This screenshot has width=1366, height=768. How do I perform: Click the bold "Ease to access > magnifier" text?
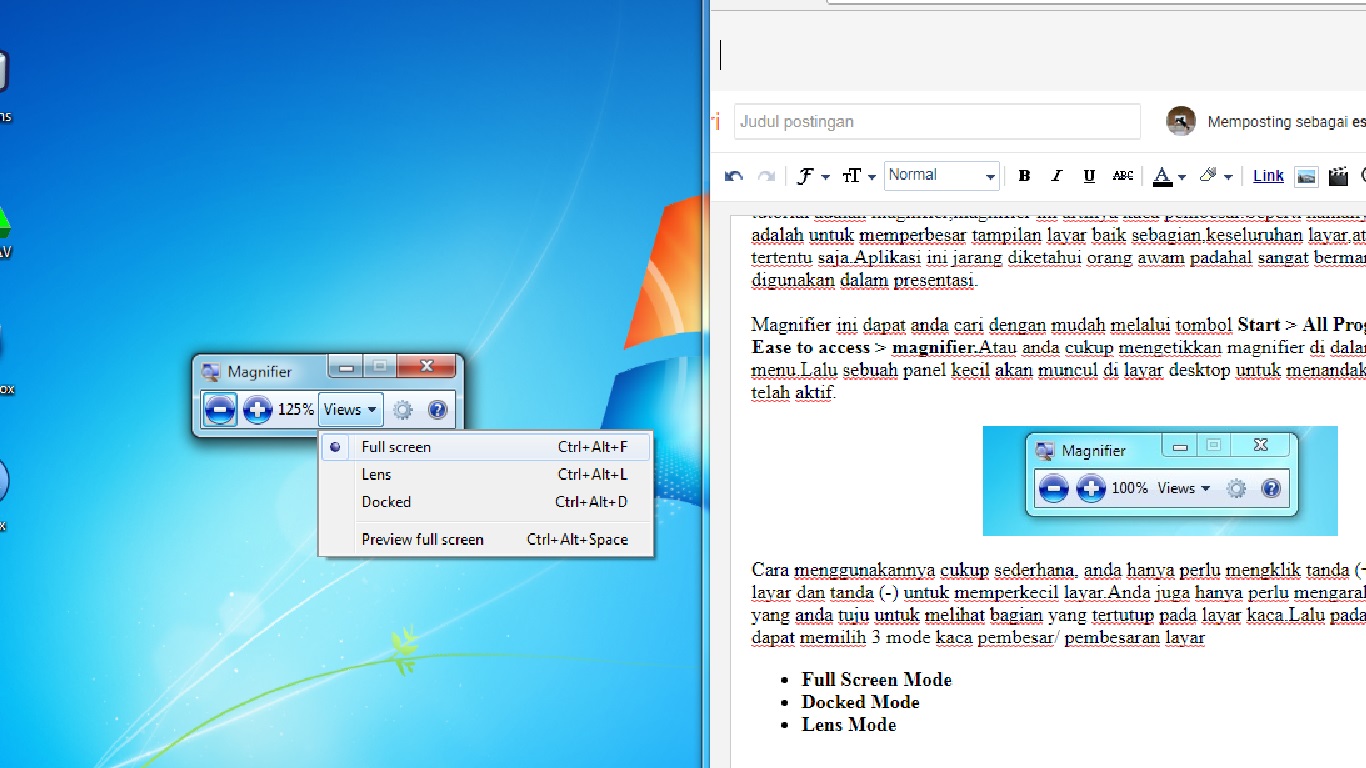(x=865, y=347)
